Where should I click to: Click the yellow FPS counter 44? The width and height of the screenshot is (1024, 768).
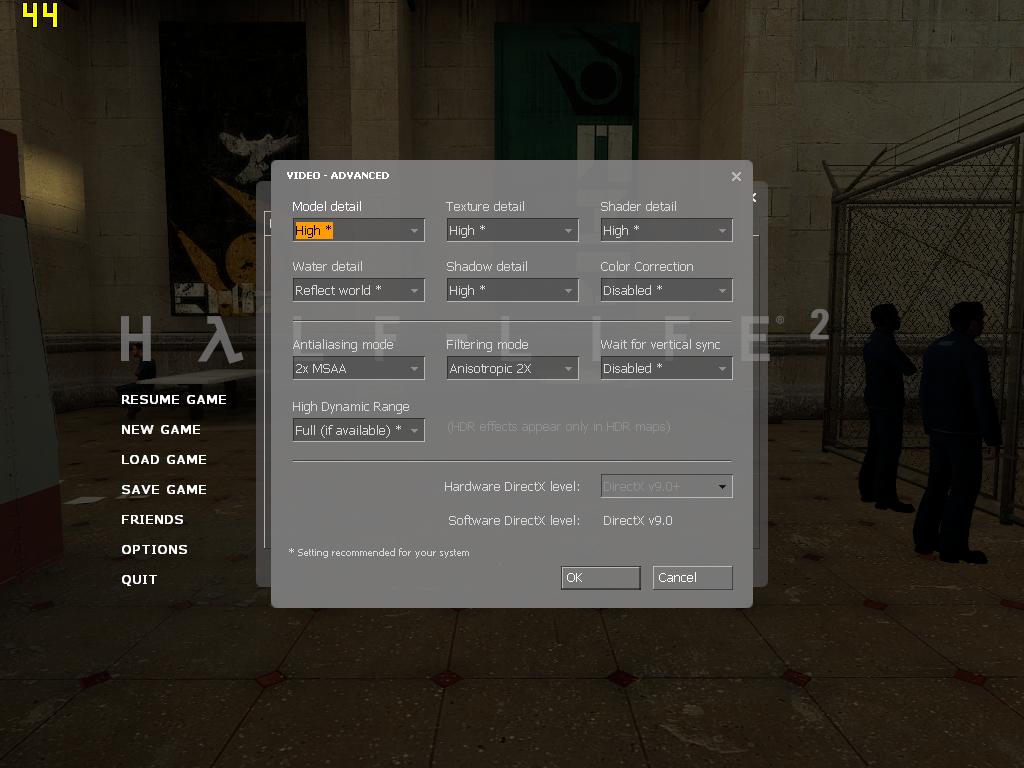[x=40, y=15]
